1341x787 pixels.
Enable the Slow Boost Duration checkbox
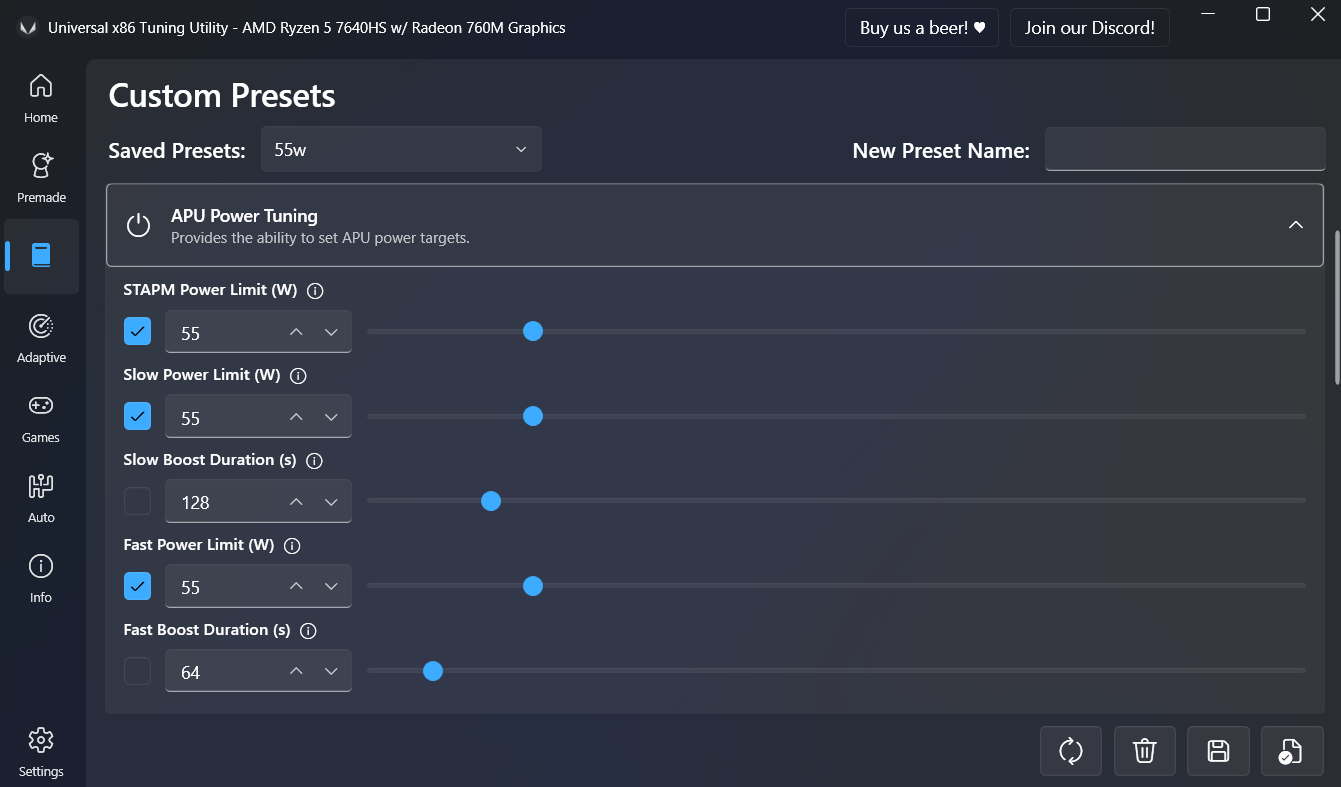pyautogui.click(x=137, y=501)
